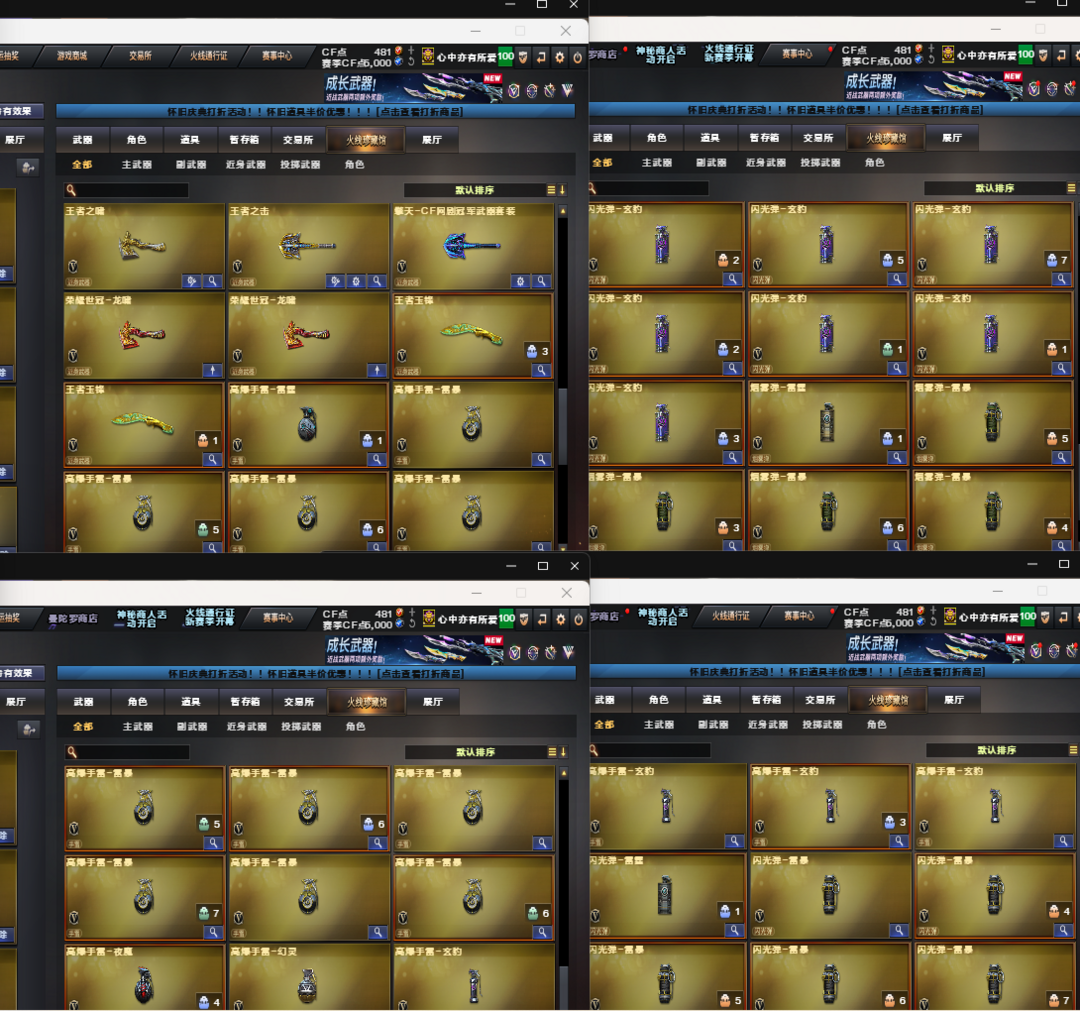Open 默认排序 dropdown in the 王者之魄 window

click(x=474, y=190)
